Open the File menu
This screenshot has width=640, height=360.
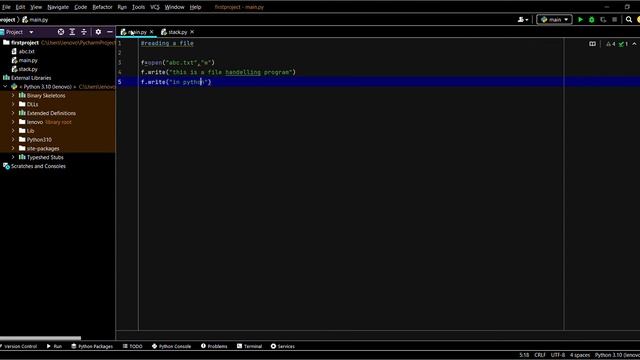tap(6, 7)
